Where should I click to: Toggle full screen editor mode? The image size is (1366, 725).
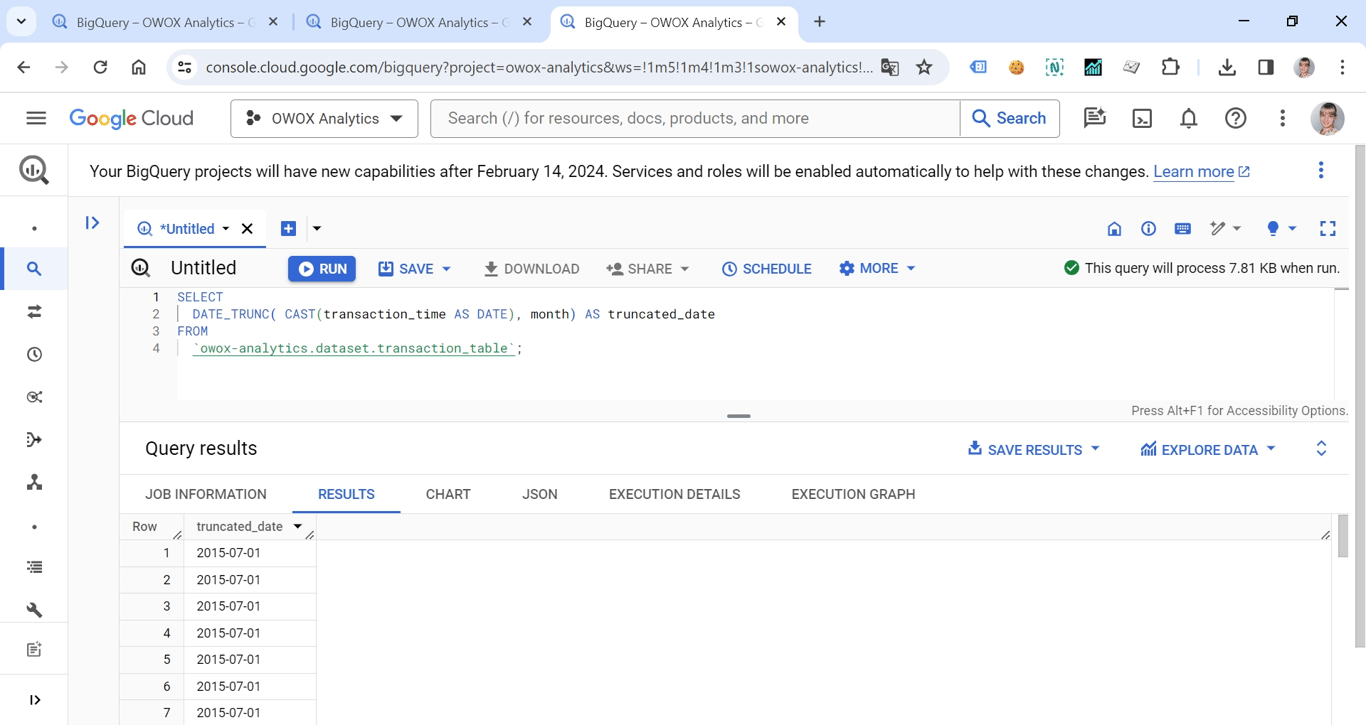click(x=1328, y=229)
